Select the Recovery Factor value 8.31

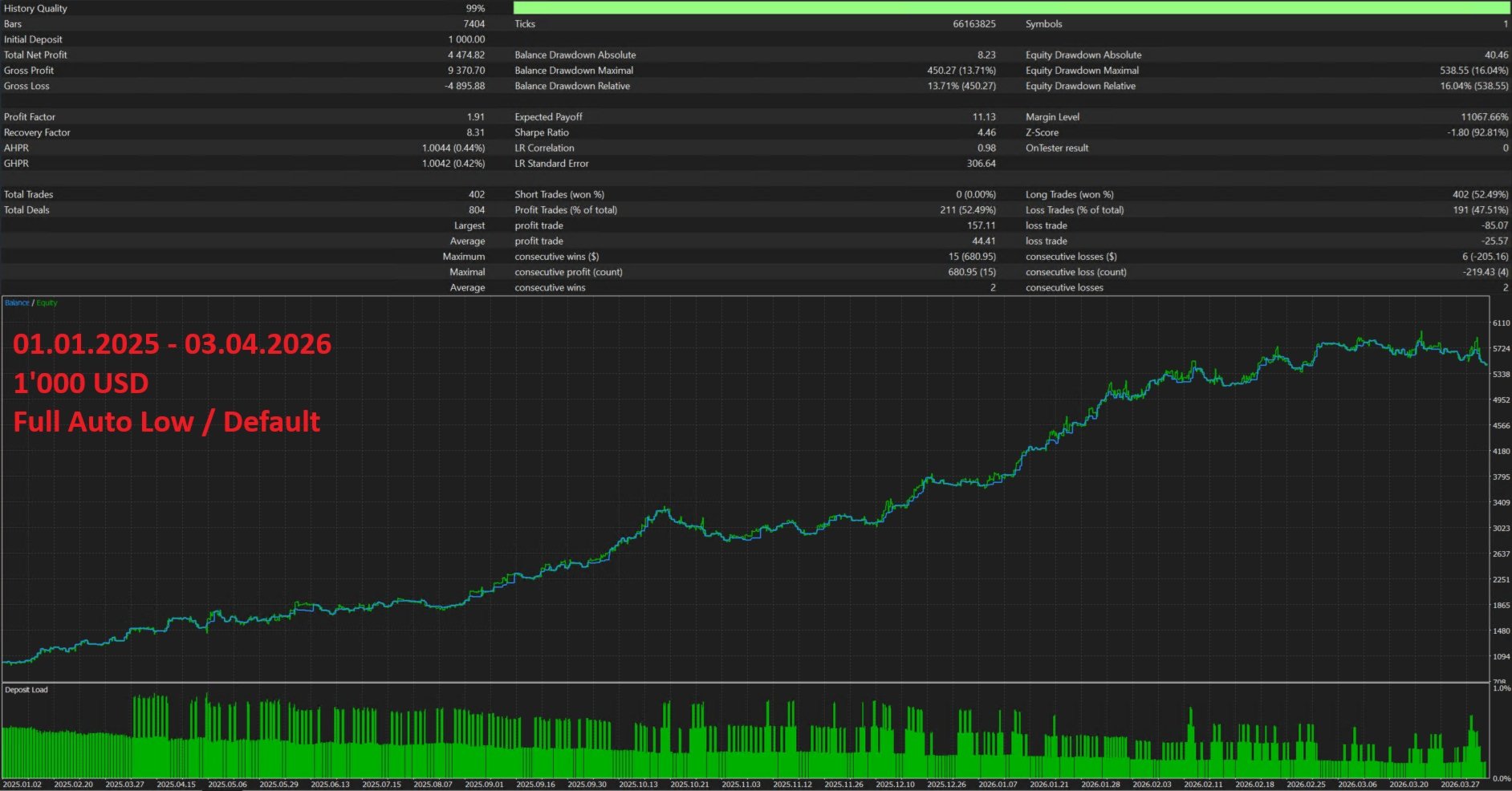[x=476, y=132]
